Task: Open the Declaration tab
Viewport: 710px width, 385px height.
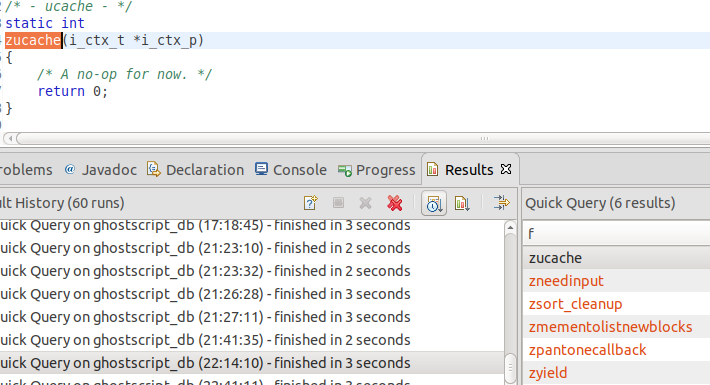Action: (205, 170)
